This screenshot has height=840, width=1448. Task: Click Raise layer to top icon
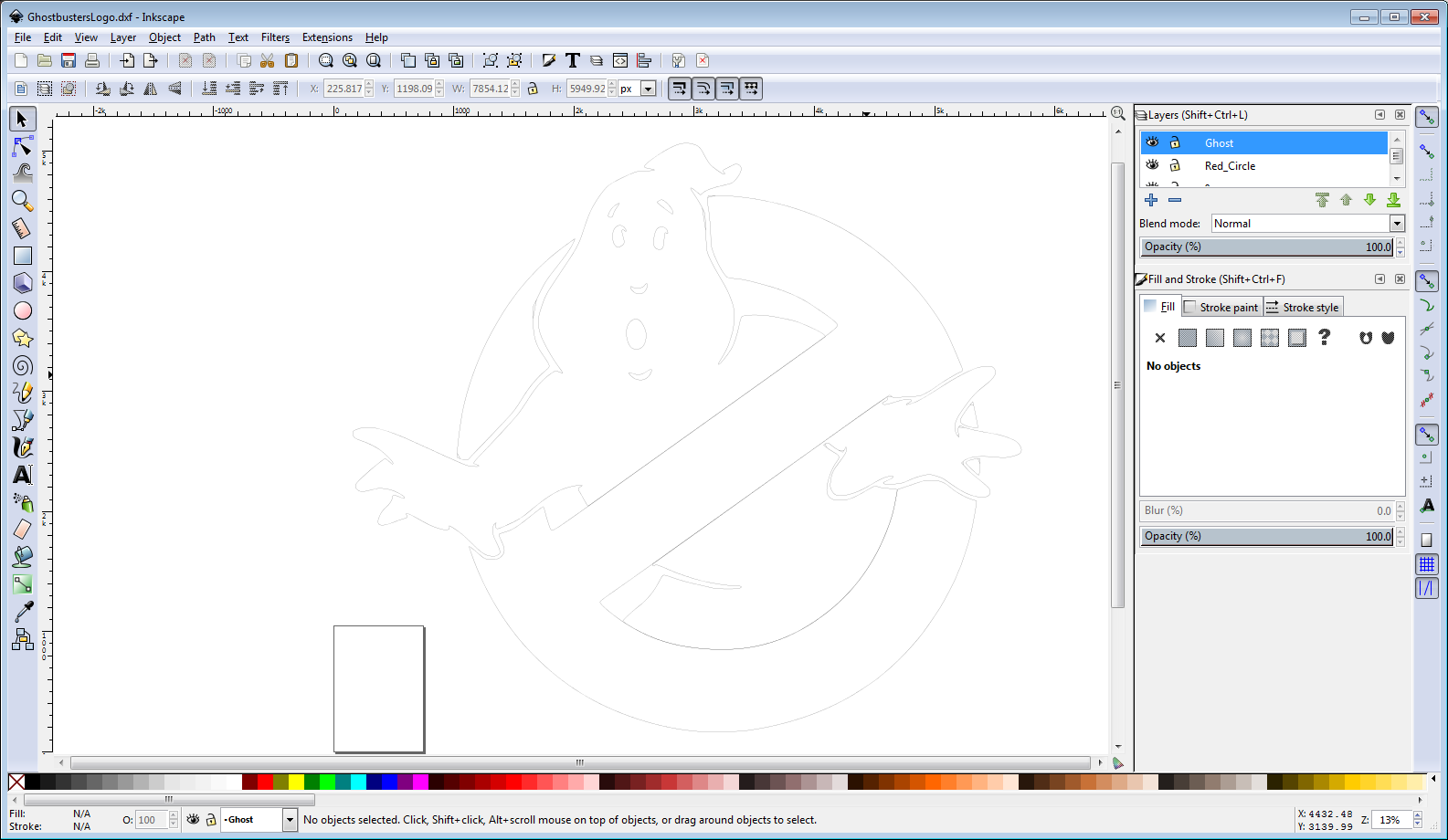[x=1322, y=200]
